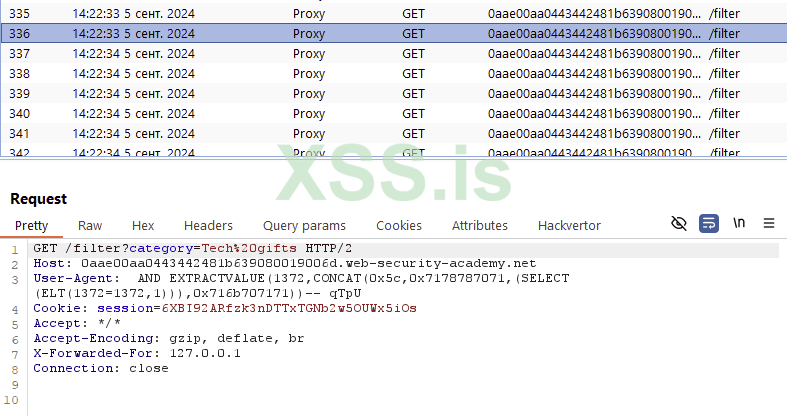
Task: Click the GET method cell in row 339
Action: [413, 94]
